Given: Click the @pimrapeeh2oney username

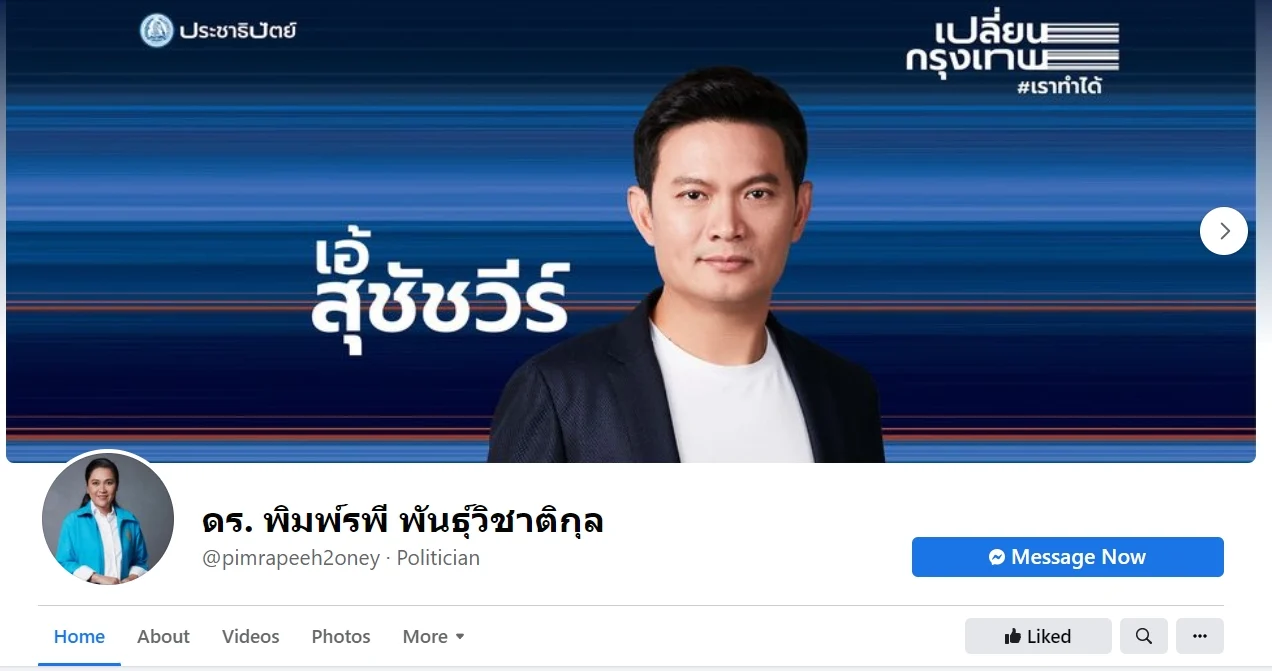Looking at the screenshot, I should [x=291, y=558].
